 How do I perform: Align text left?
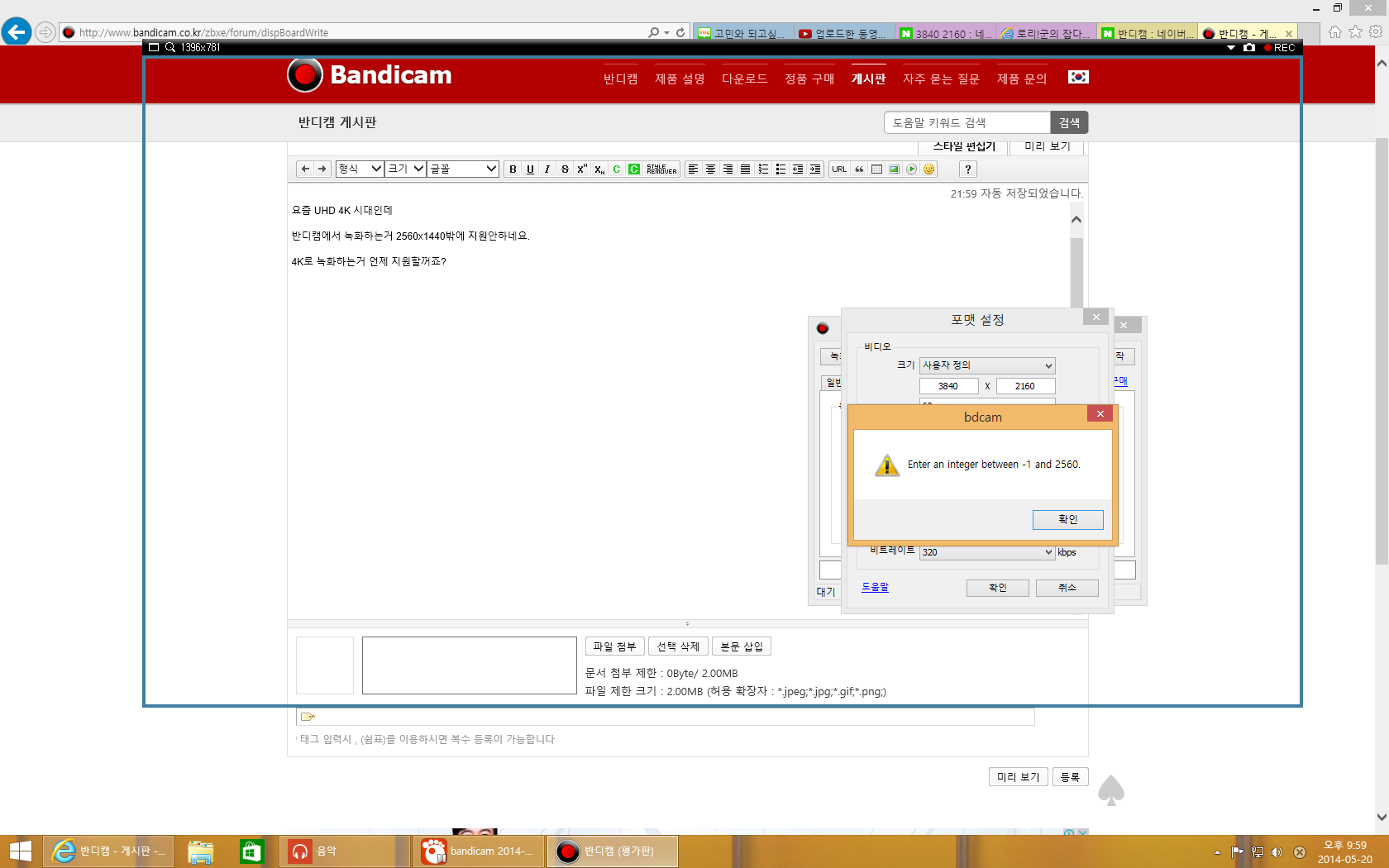693,169
